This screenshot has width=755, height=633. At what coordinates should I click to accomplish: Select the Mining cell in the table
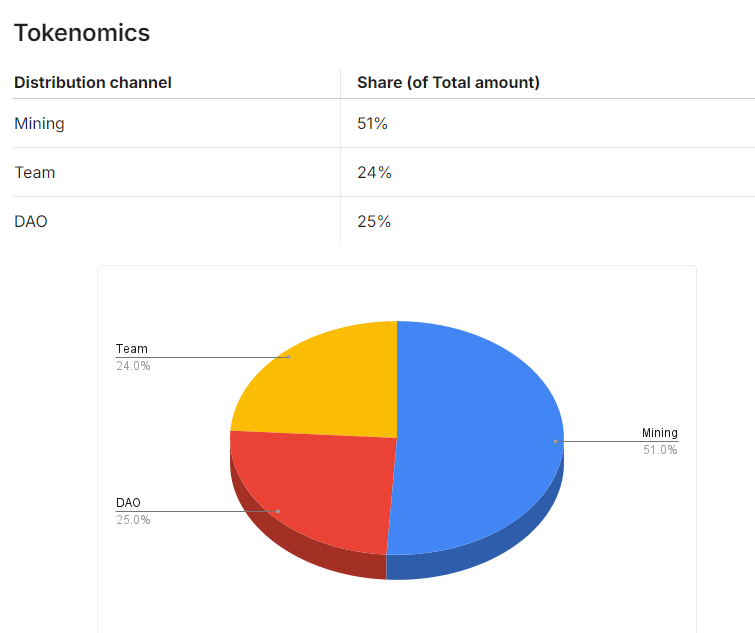(40, 124)
